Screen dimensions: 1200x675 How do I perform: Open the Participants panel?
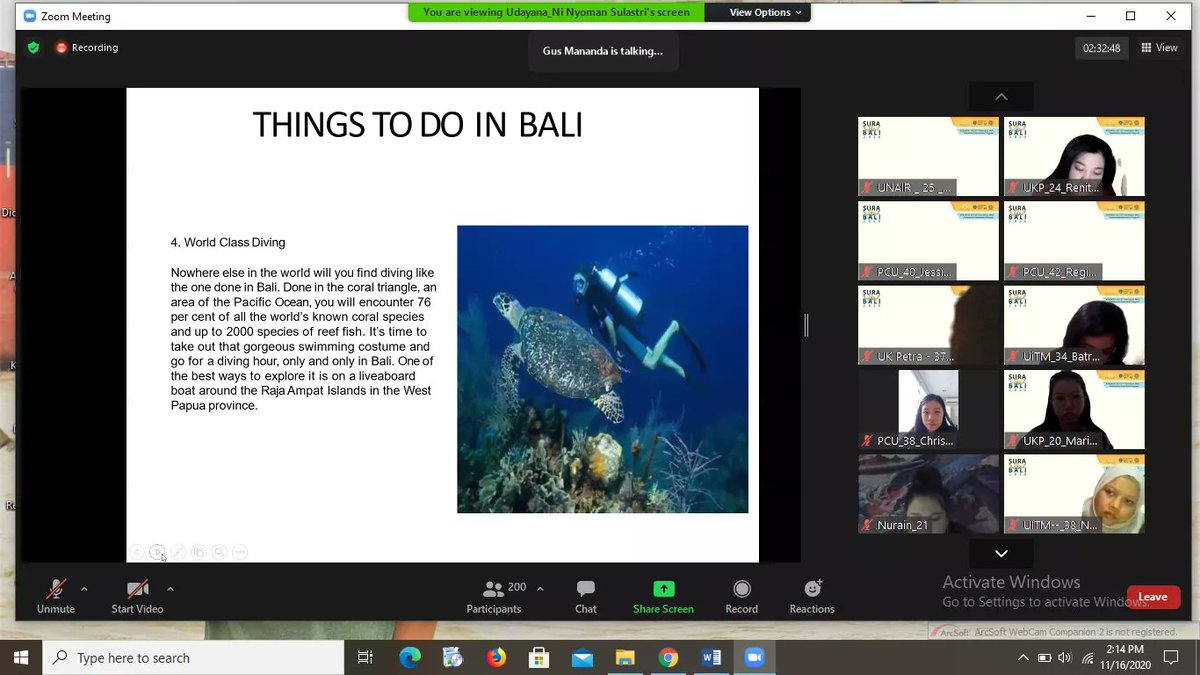493,597
